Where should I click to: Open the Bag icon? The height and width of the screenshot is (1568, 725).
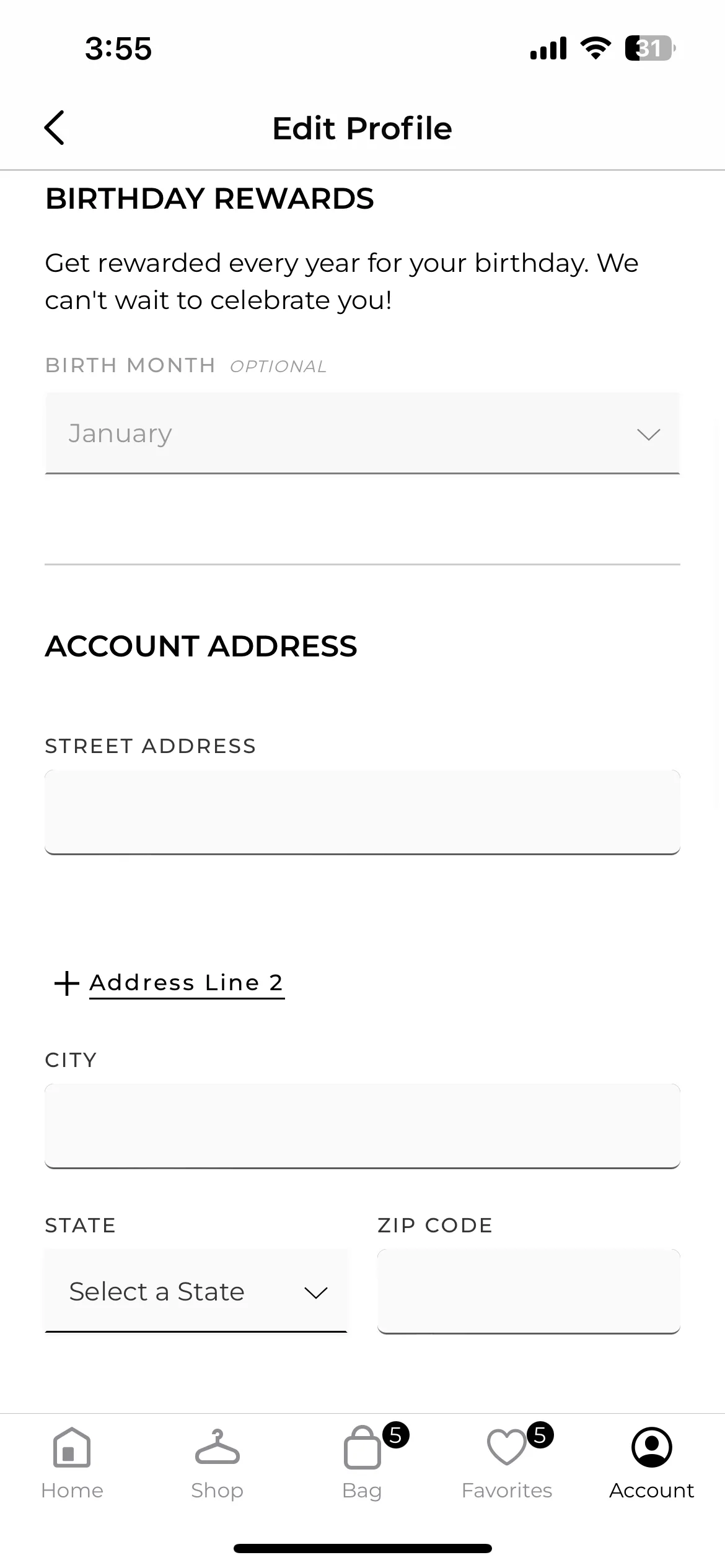[362, 1448]
